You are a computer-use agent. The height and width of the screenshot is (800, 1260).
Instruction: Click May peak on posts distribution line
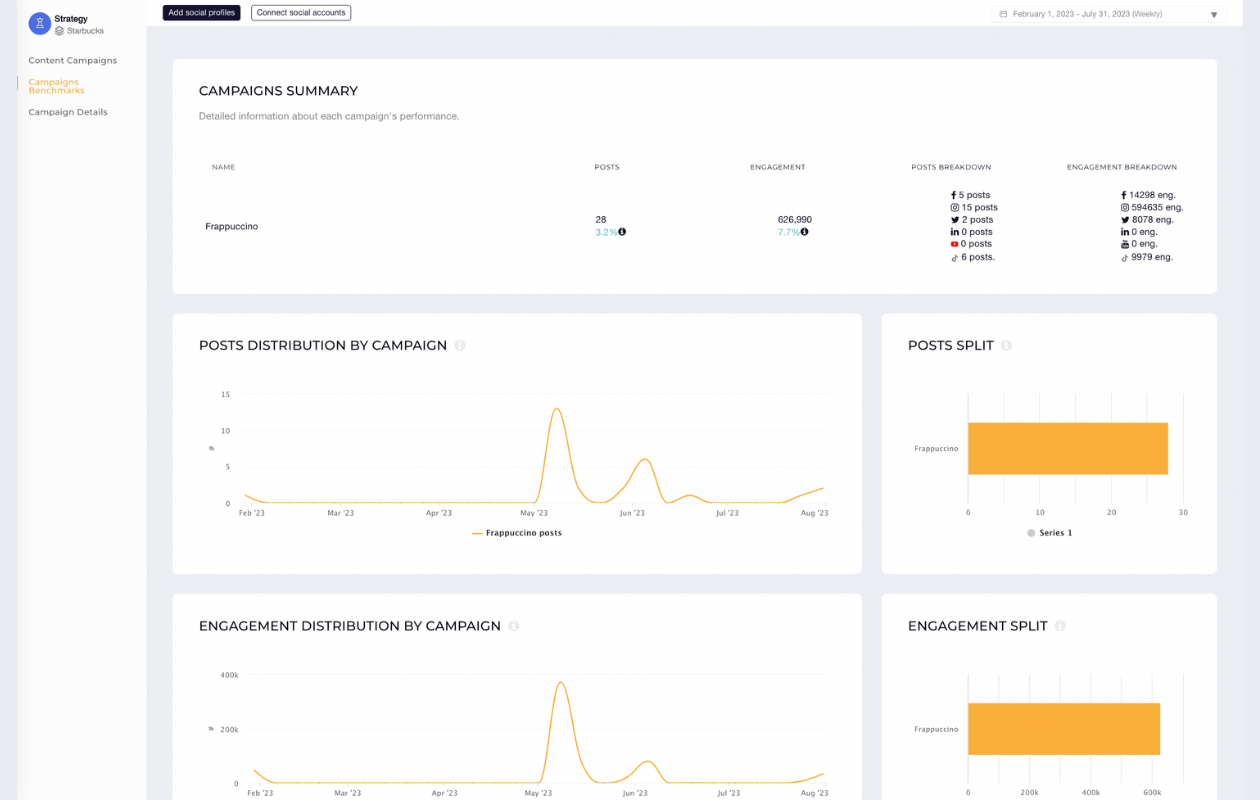(x=556, y=409)
